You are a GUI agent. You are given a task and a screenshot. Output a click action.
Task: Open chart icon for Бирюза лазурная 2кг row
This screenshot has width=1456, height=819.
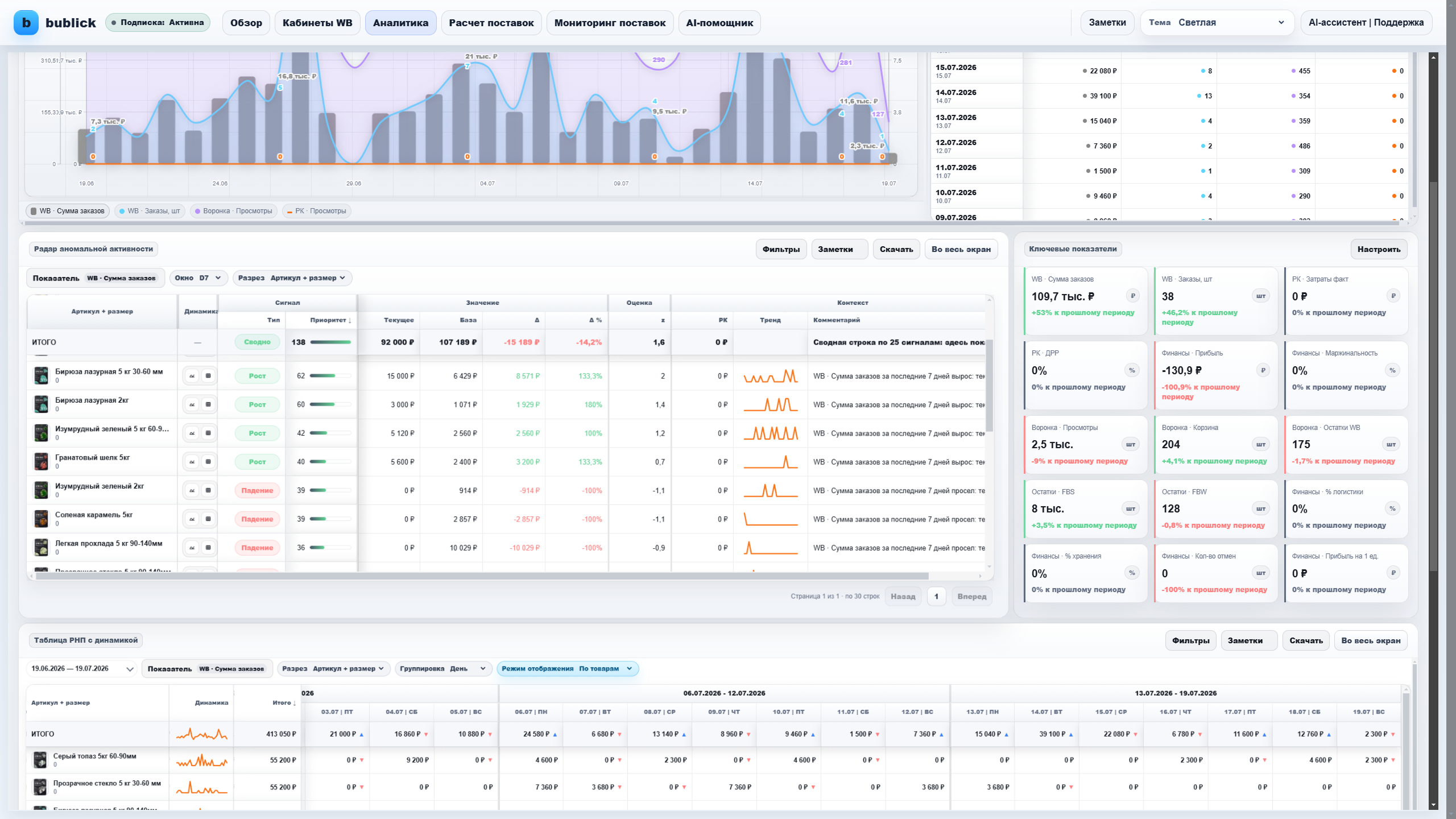pyautogui.click(x=192, y=404)
